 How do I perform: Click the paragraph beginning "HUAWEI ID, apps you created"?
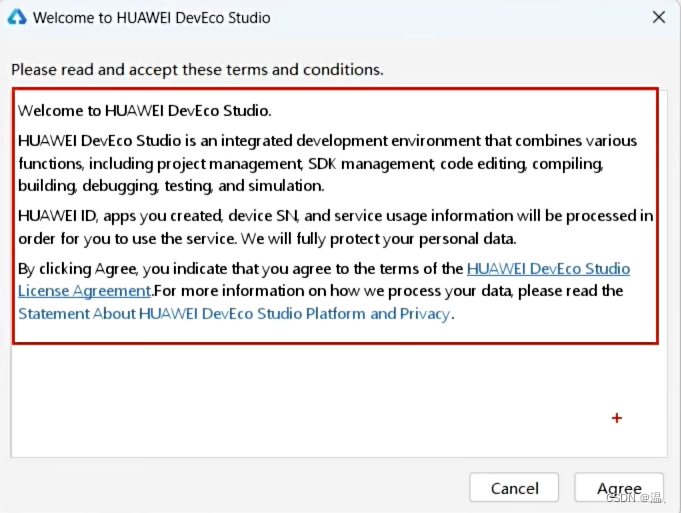(x=335, y=227)
